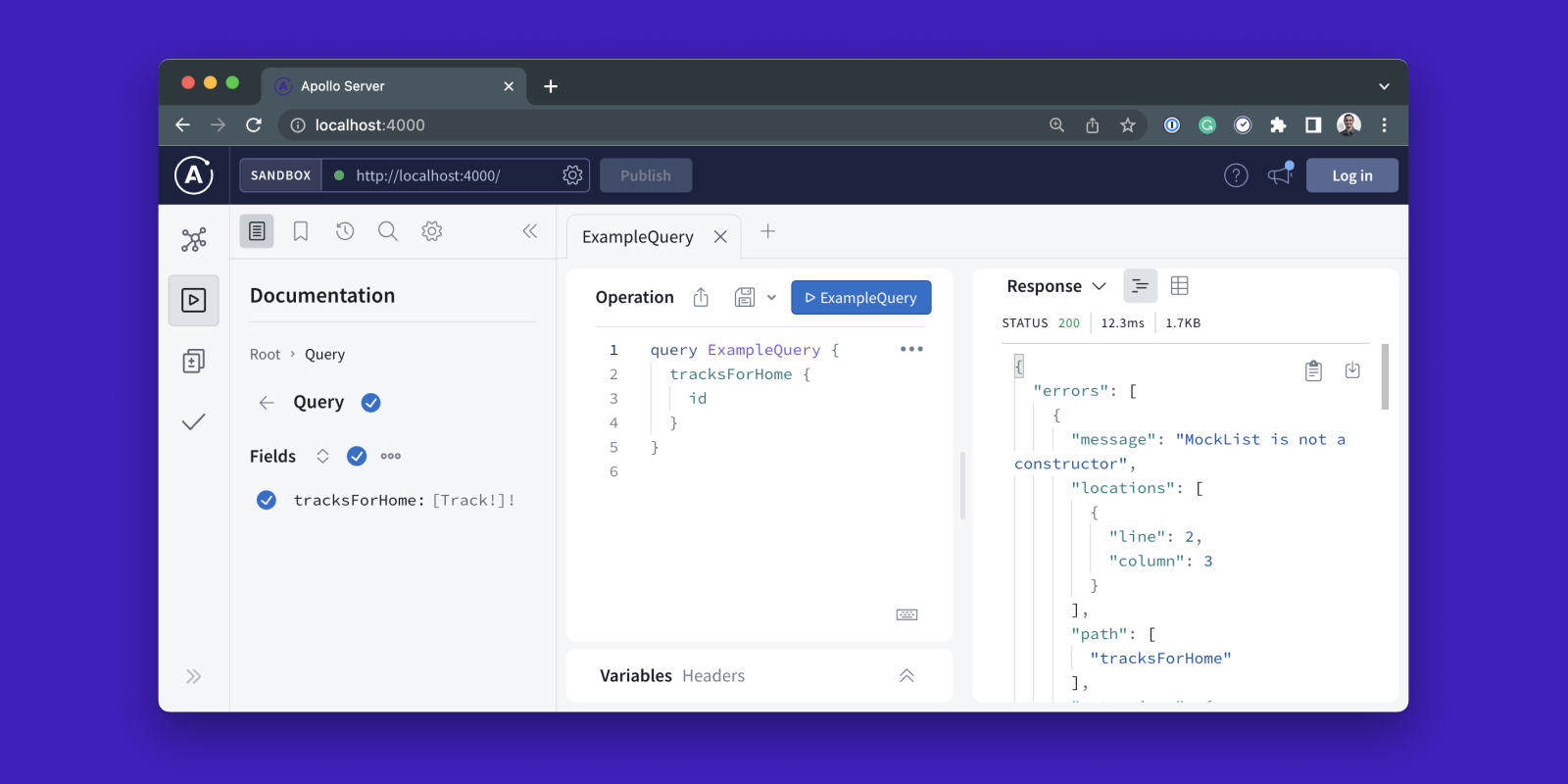Open the Fields three-circle options menu
This screenshot has height=784, width=1568.
pos(391,456)
